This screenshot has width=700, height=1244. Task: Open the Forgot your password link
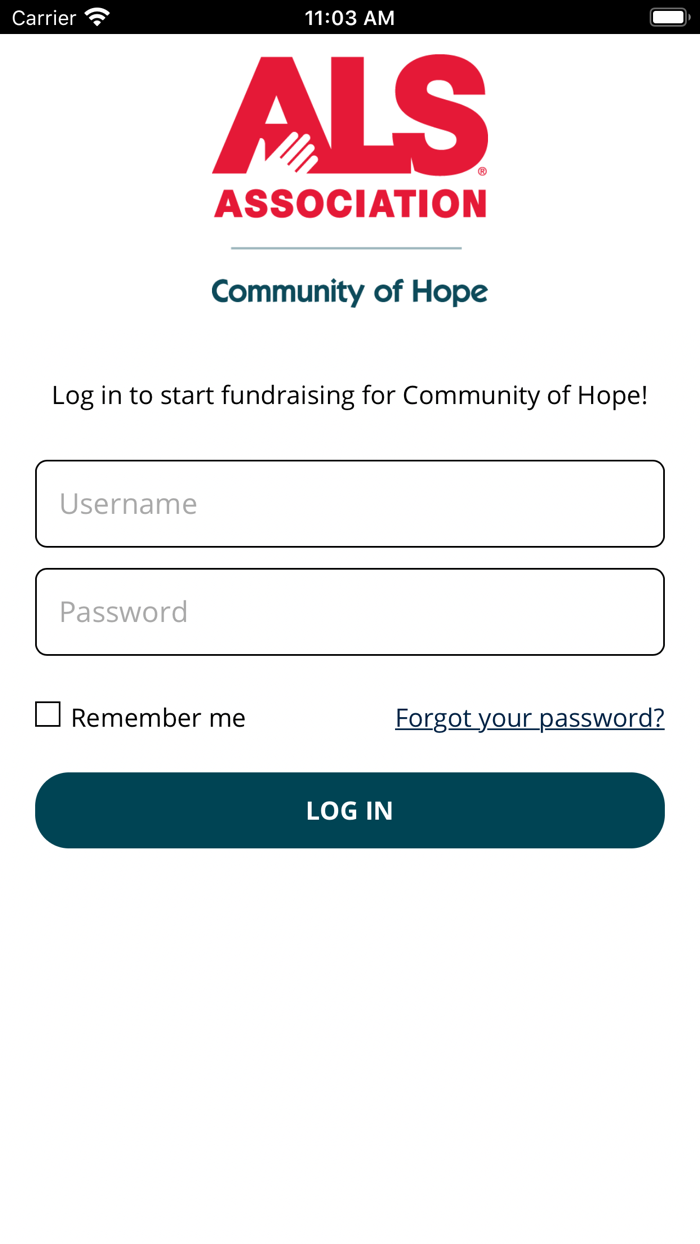(529, 717)
